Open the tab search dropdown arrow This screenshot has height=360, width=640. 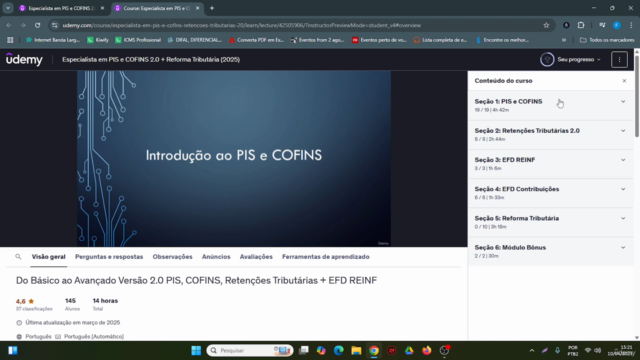click(8, 8)
